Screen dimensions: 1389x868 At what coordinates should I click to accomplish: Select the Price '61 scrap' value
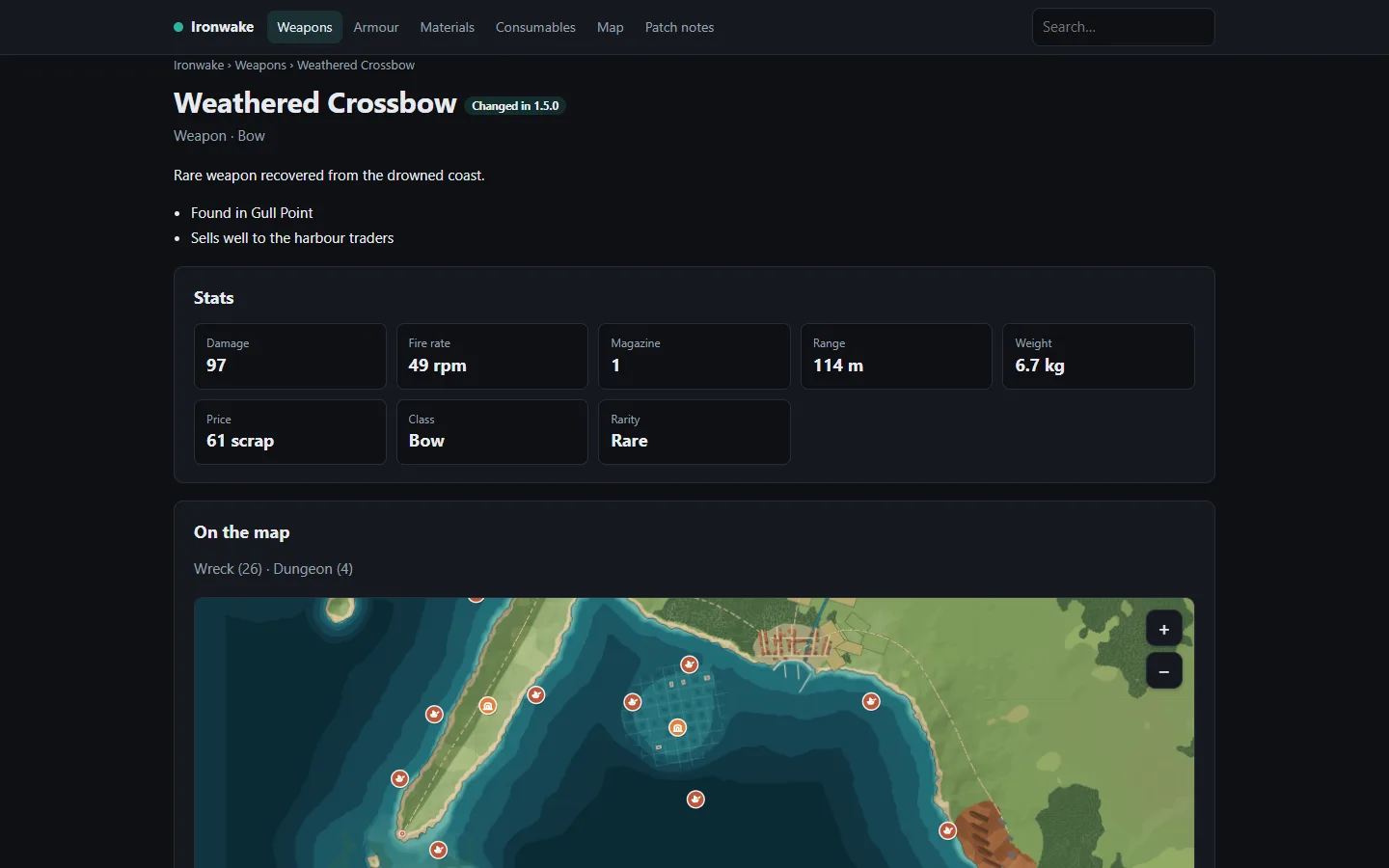240,441
